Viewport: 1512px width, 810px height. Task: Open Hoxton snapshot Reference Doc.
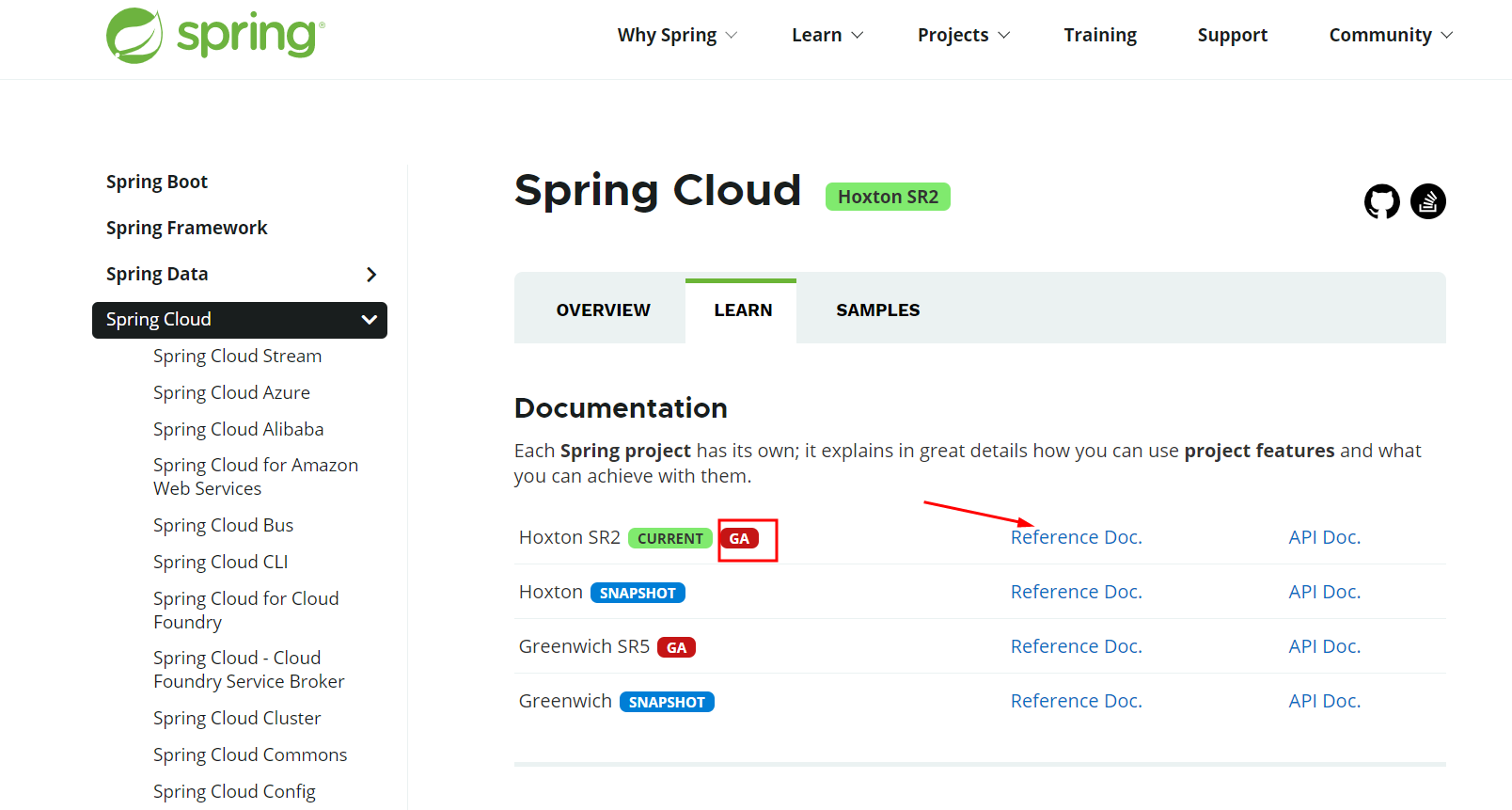(x=1076, y=592)
